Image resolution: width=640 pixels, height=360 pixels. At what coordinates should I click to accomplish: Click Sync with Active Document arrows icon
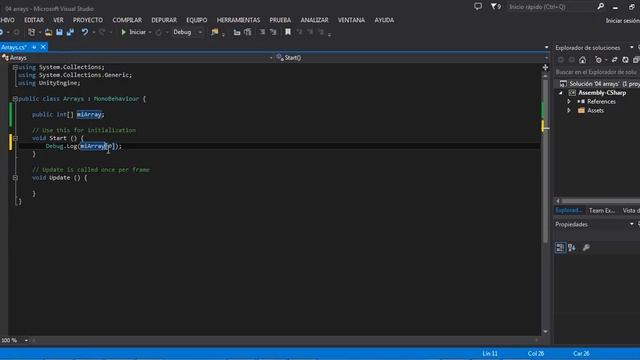click(x=614, y=60)
